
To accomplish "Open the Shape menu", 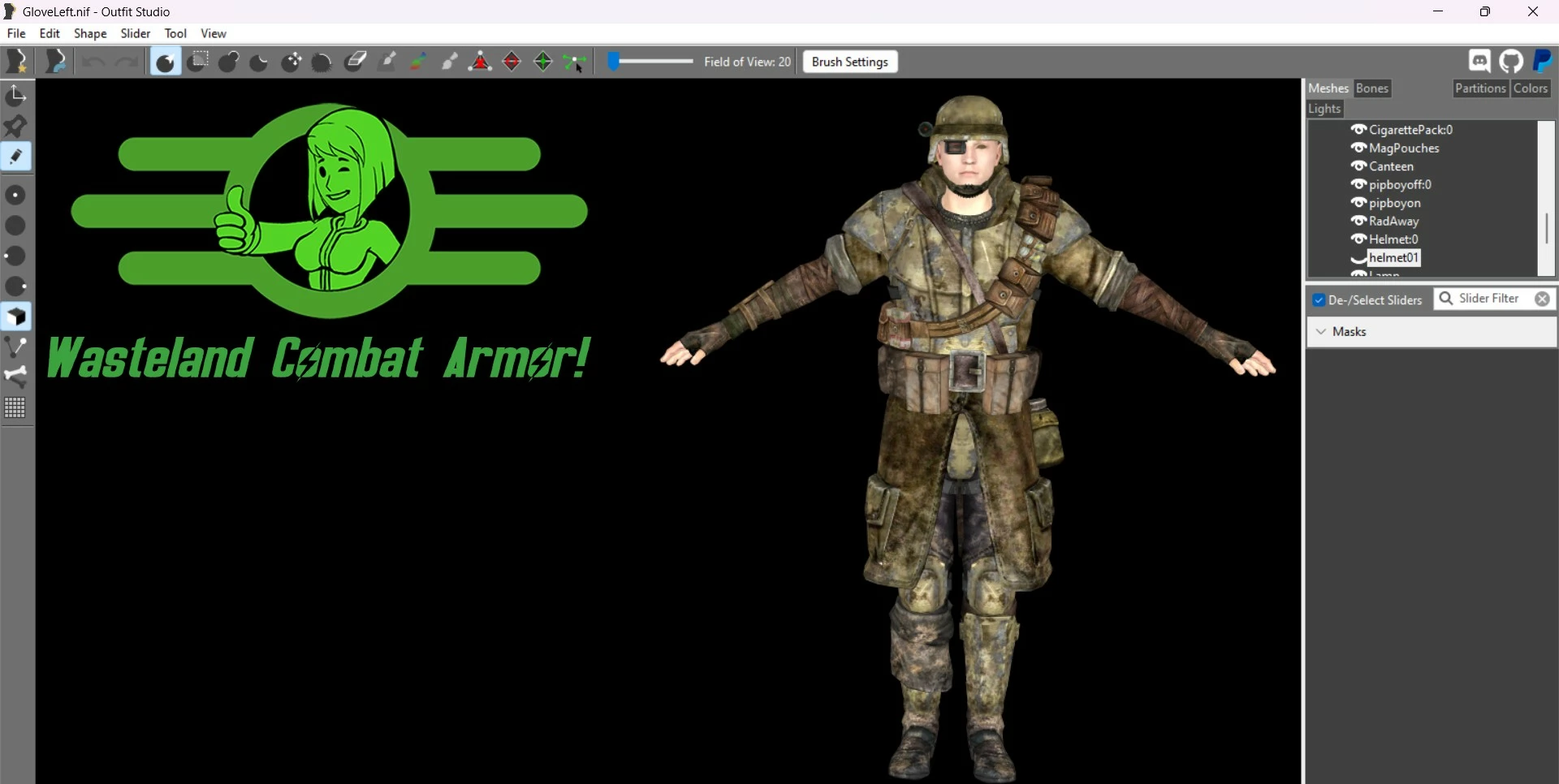I will [x=90, y=33].
